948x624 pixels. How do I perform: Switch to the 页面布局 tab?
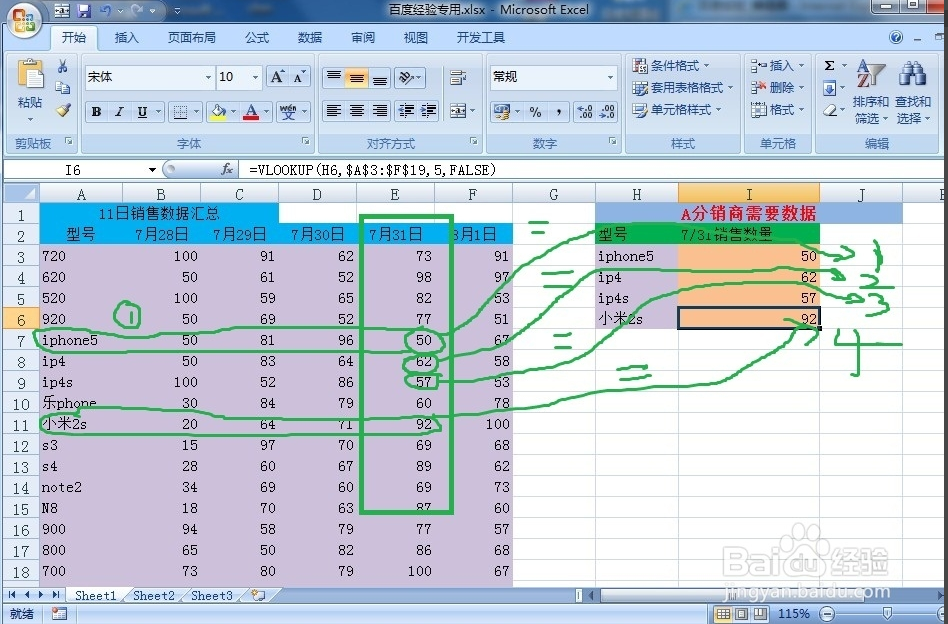coord(192,37)
